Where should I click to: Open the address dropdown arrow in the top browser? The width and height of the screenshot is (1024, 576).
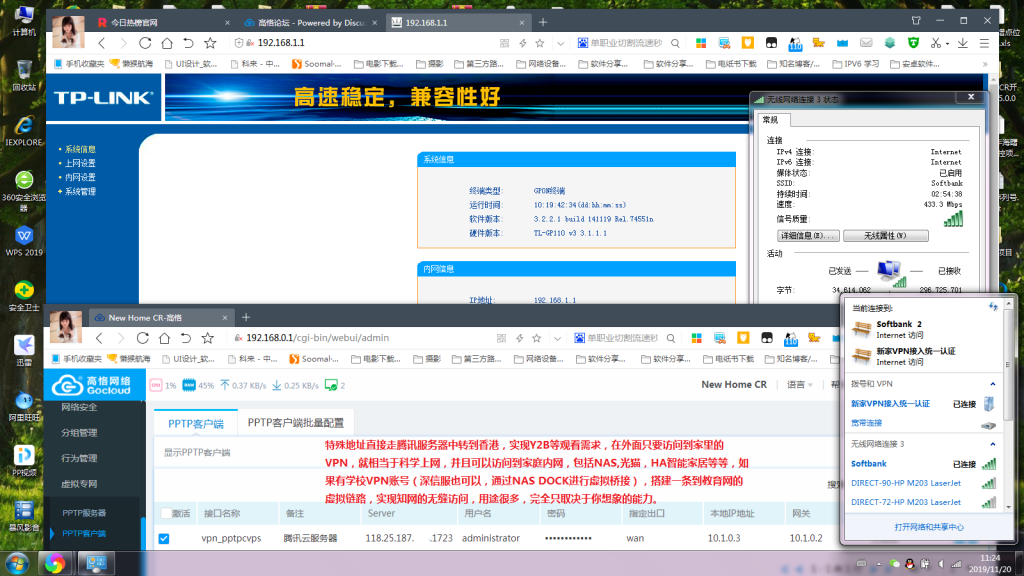(x=560, y=43)
